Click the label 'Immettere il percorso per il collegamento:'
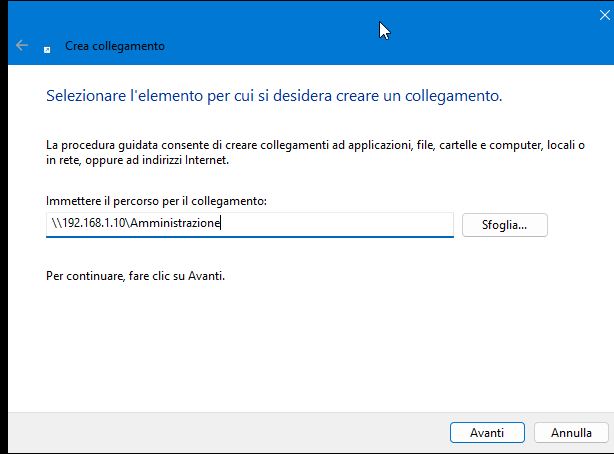The height and width of the screenshot is (454, 614). click(156, 201)
